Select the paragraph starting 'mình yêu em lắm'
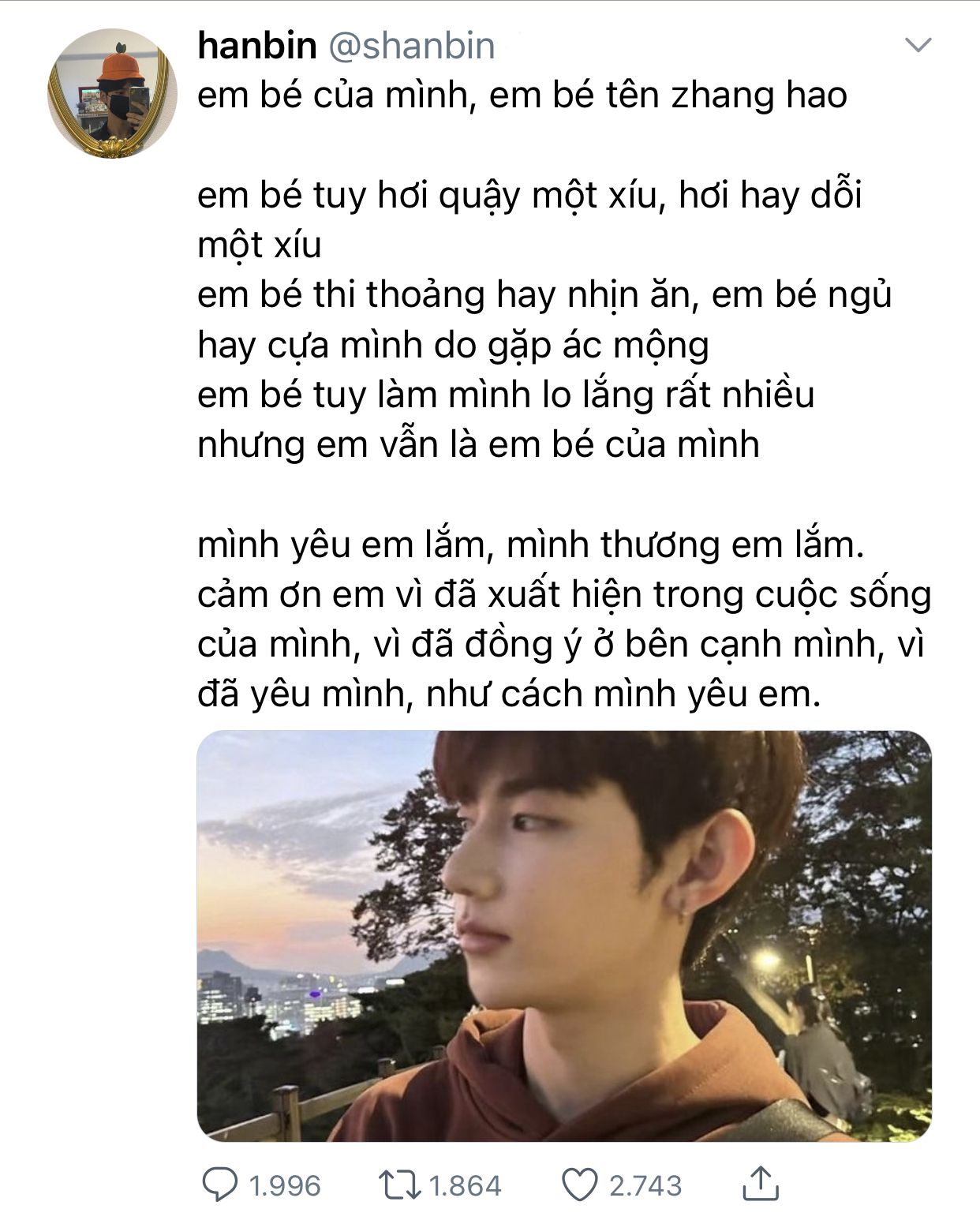The image size is (980, 1224). (x=564, y=619)
